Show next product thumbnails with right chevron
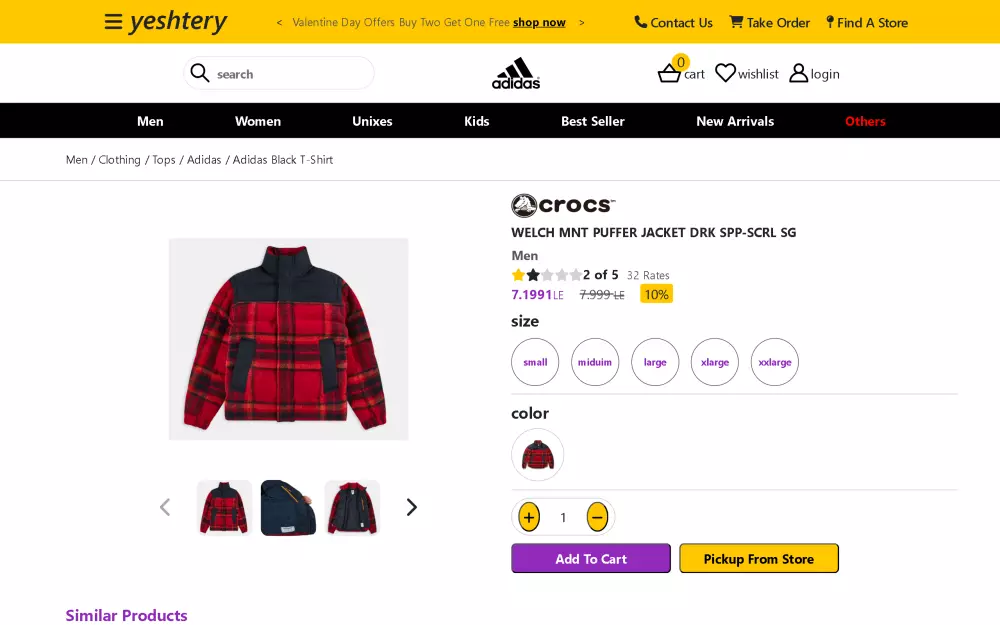 [x=411, y=507]
